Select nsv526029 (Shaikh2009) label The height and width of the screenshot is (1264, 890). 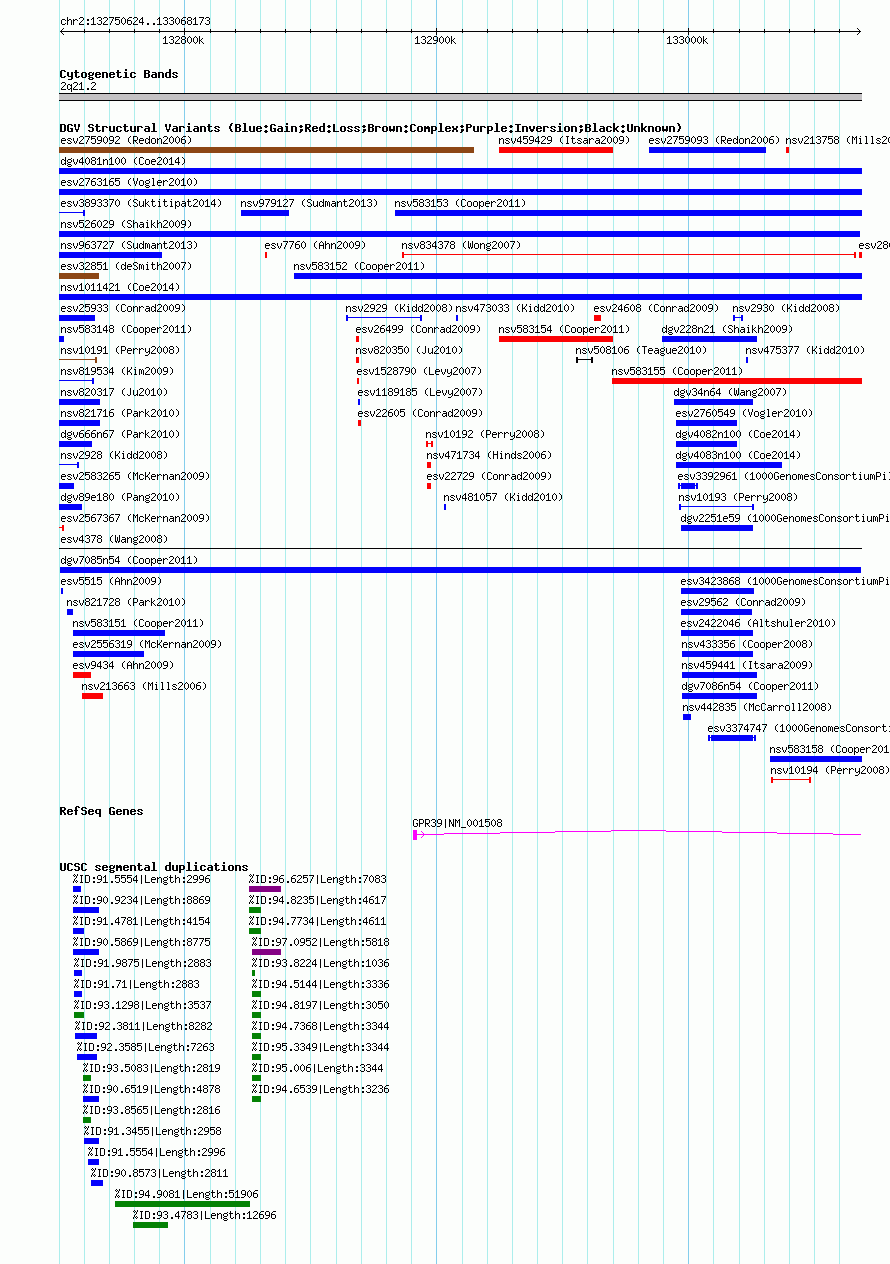coord(125,224)
